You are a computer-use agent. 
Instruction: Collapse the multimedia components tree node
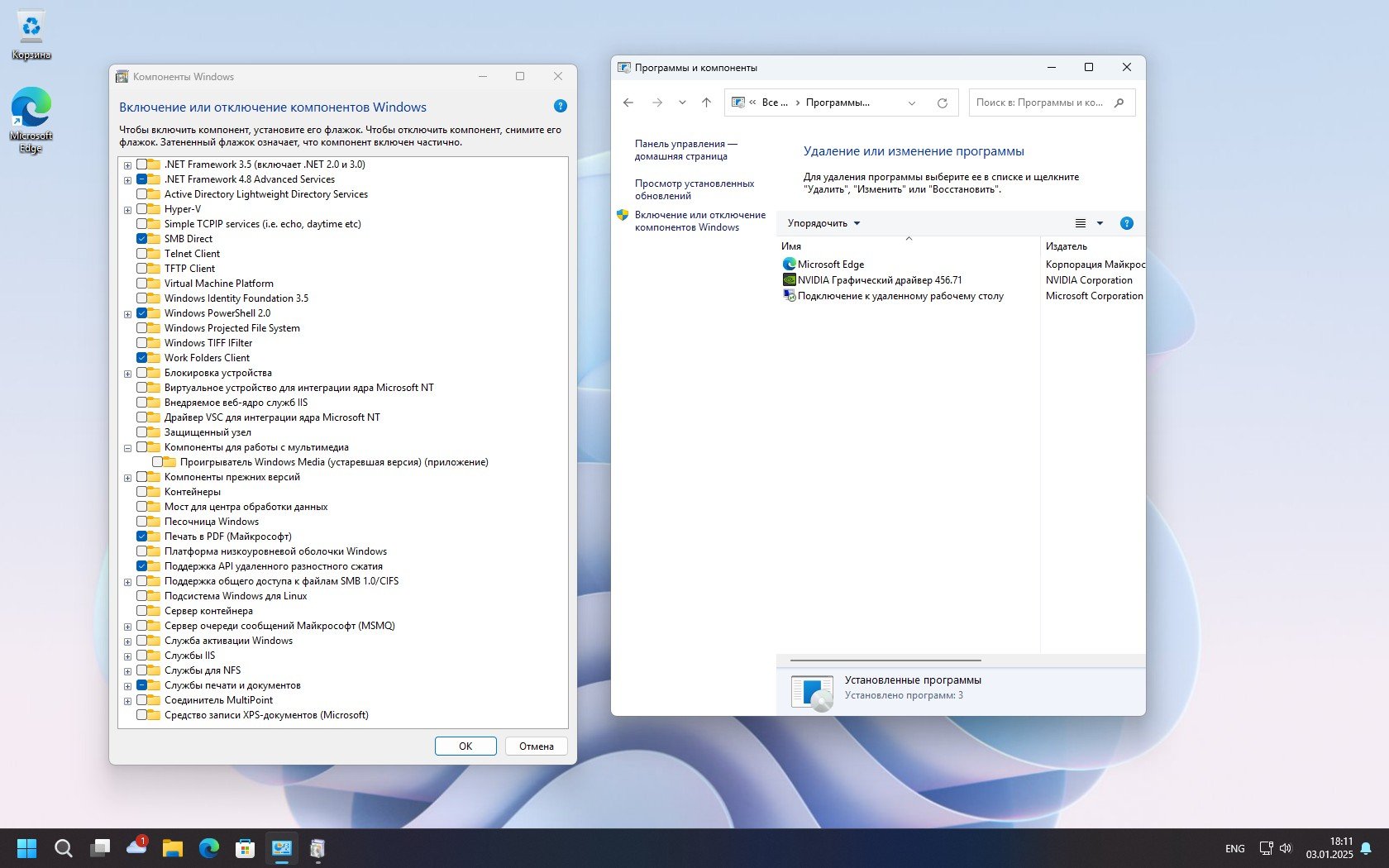pyautogui.click(x=127, y=448)
